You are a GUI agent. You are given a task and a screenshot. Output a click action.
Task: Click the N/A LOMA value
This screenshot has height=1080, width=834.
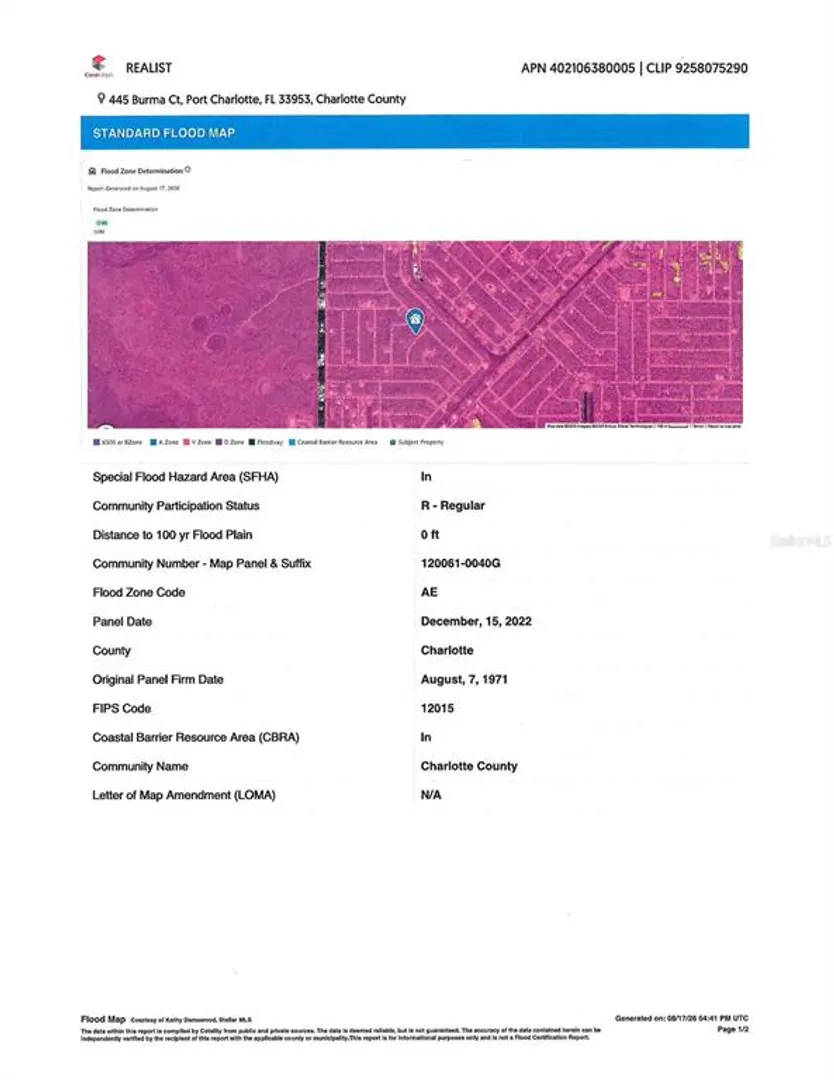[431, 795]
